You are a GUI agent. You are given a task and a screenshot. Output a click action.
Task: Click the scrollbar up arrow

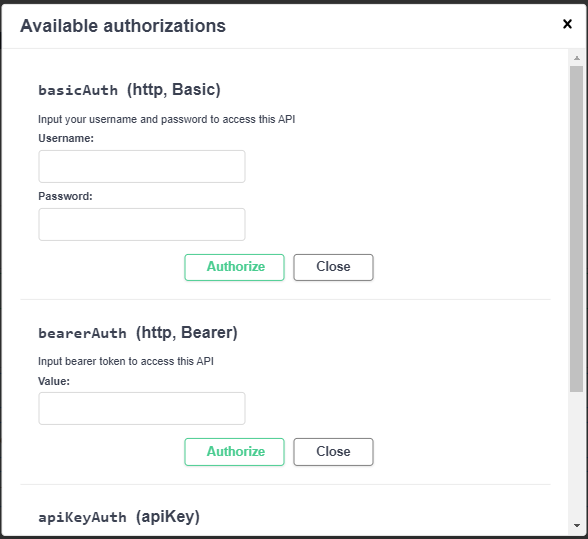click(x=577, y=58)
